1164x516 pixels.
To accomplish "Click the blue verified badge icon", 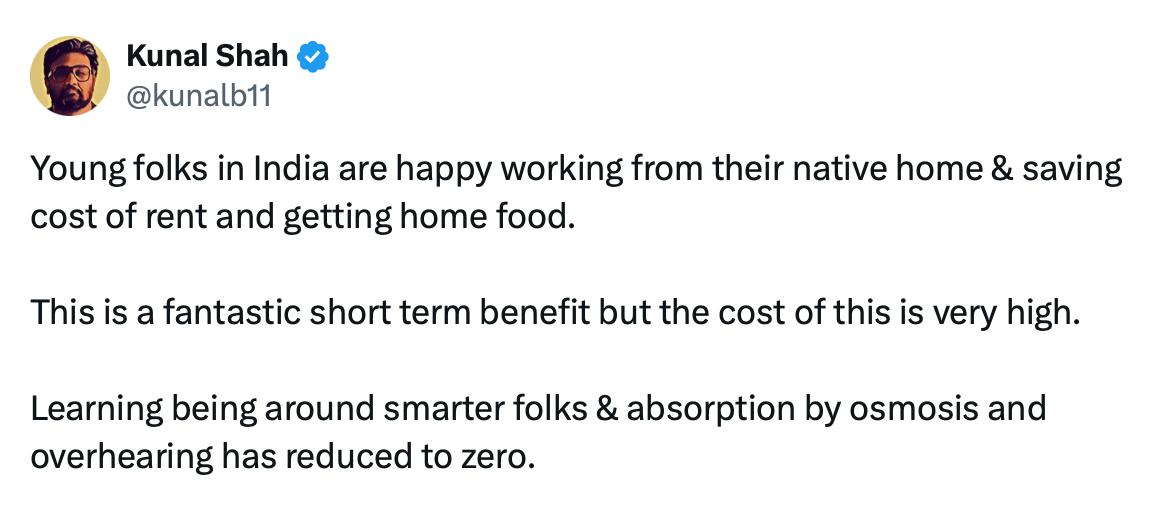I will click(x=315, y=58).
